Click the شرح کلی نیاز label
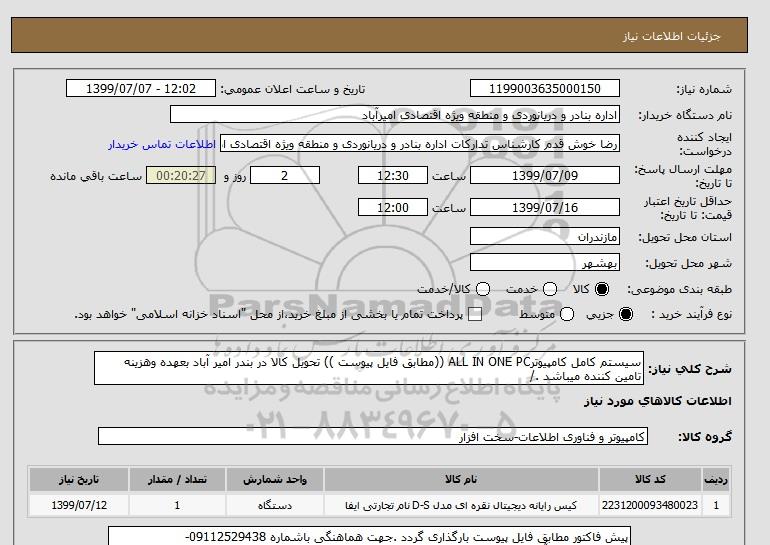The width and height of the screenshot is (770, 545). (x=690, y=369)
